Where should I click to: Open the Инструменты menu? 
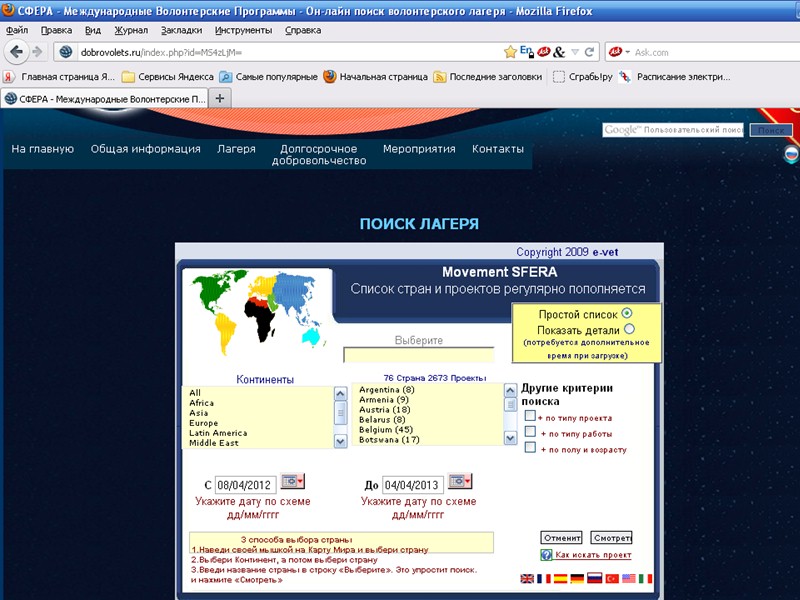[x=243, y=30]
